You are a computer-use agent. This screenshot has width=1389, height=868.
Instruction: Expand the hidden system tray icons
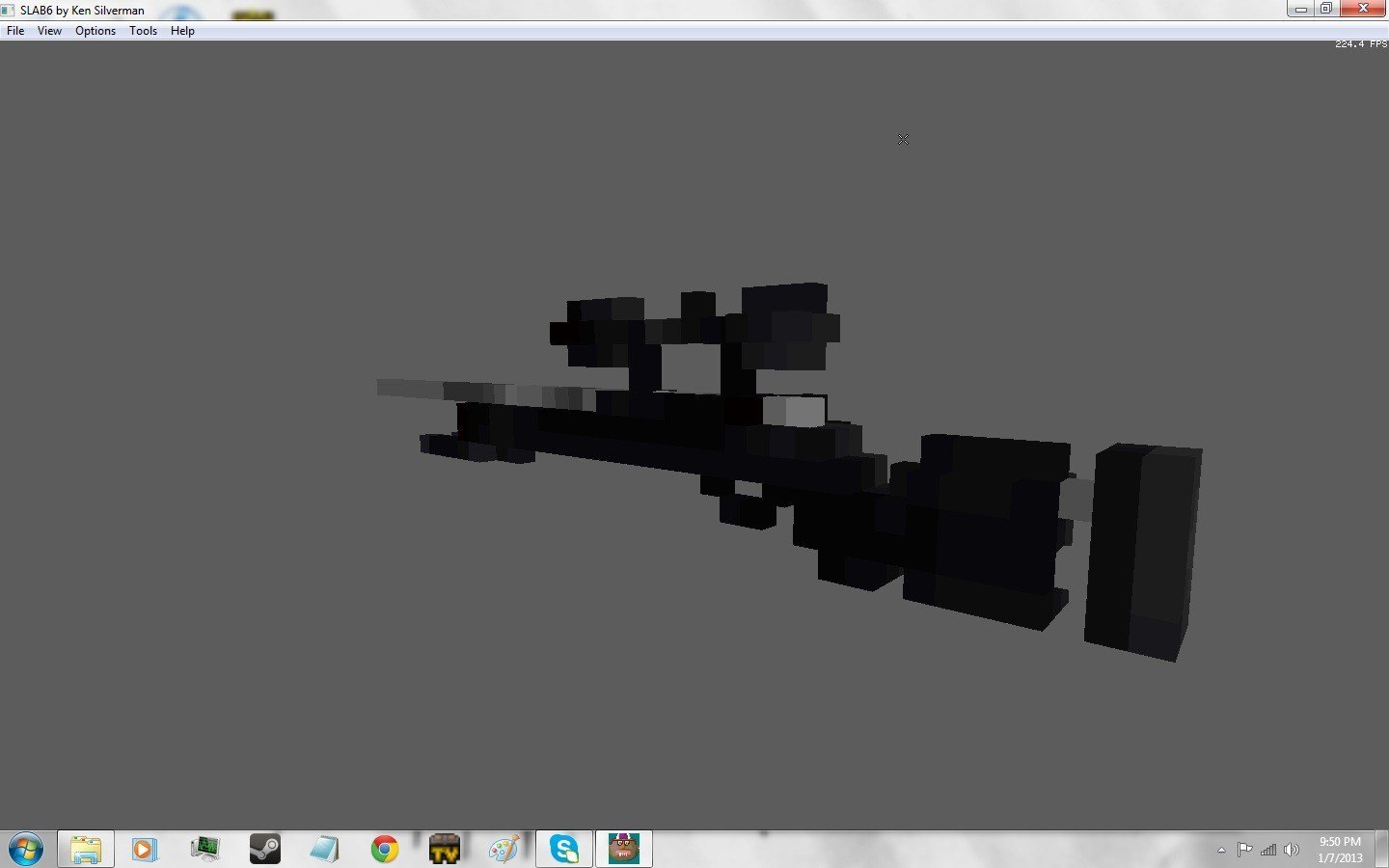[1221, 850]
